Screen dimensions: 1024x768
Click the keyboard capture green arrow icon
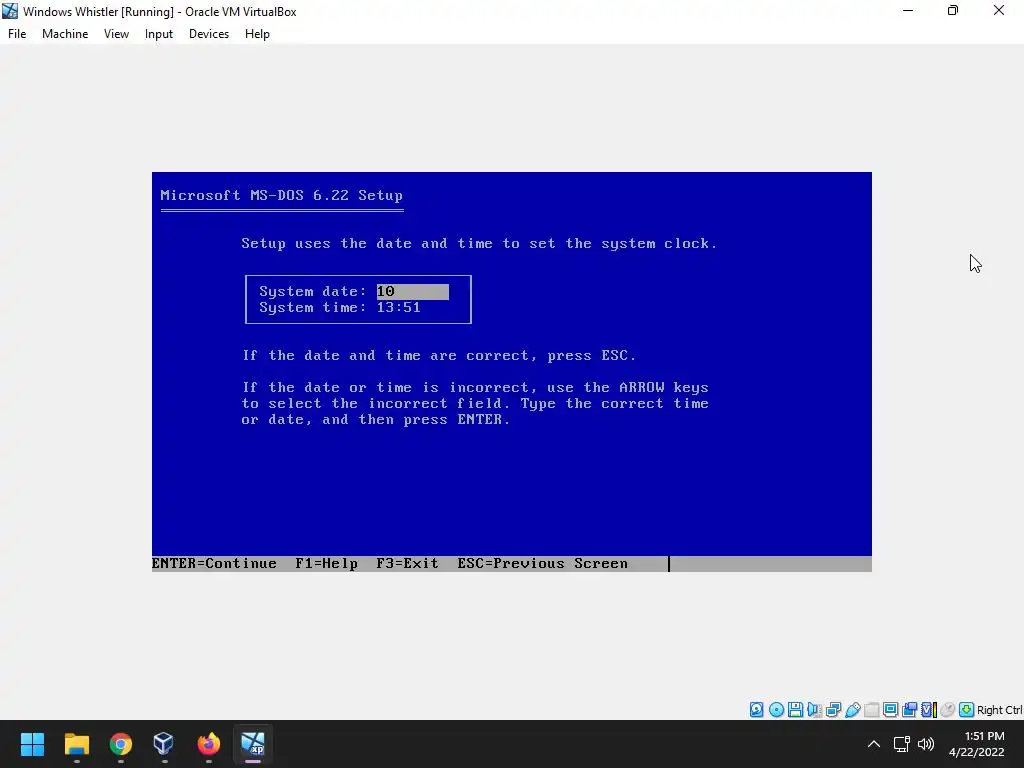click(967, 710)
